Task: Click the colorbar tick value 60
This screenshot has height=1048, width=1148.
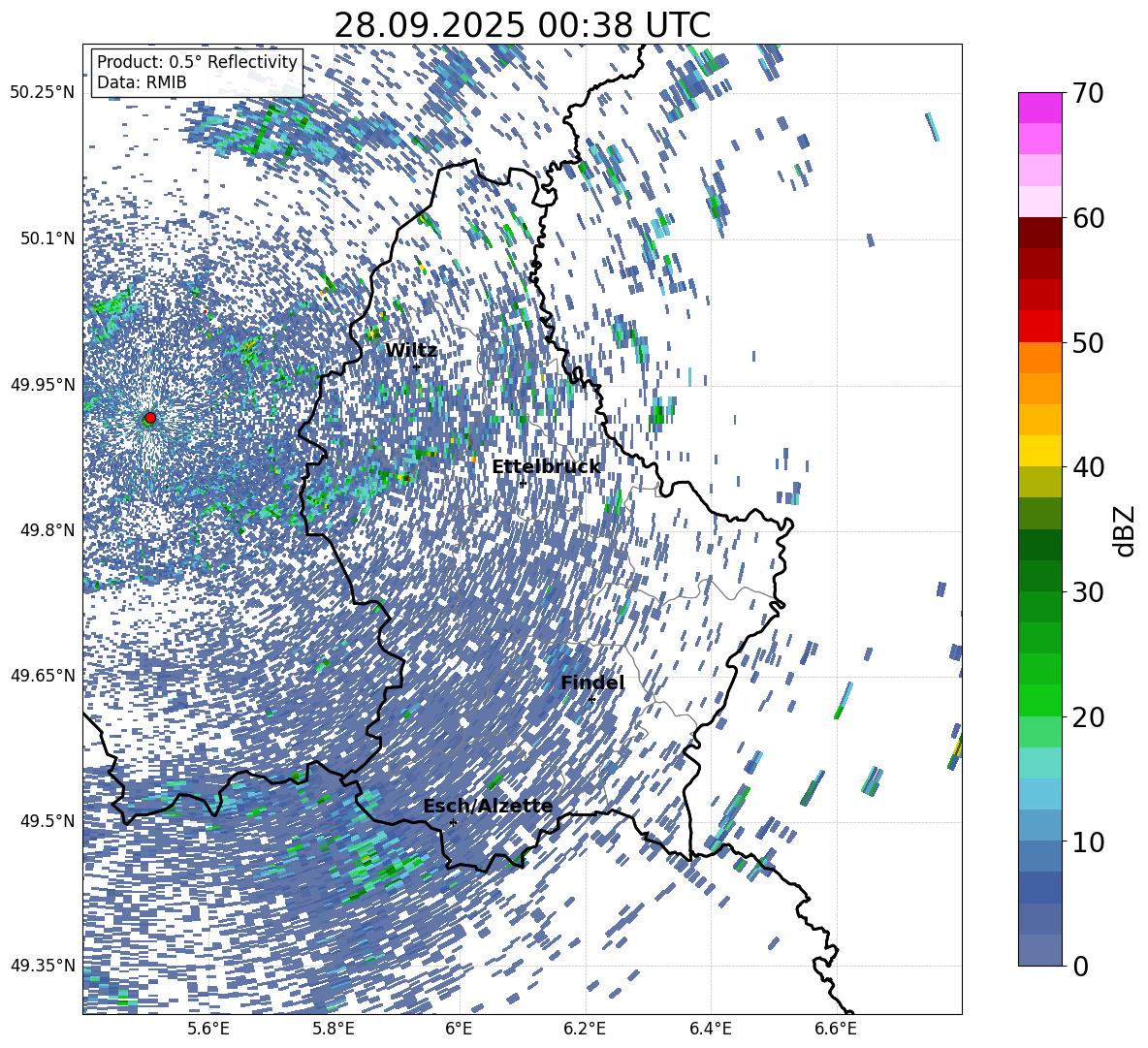Action: click(1087, 218)
